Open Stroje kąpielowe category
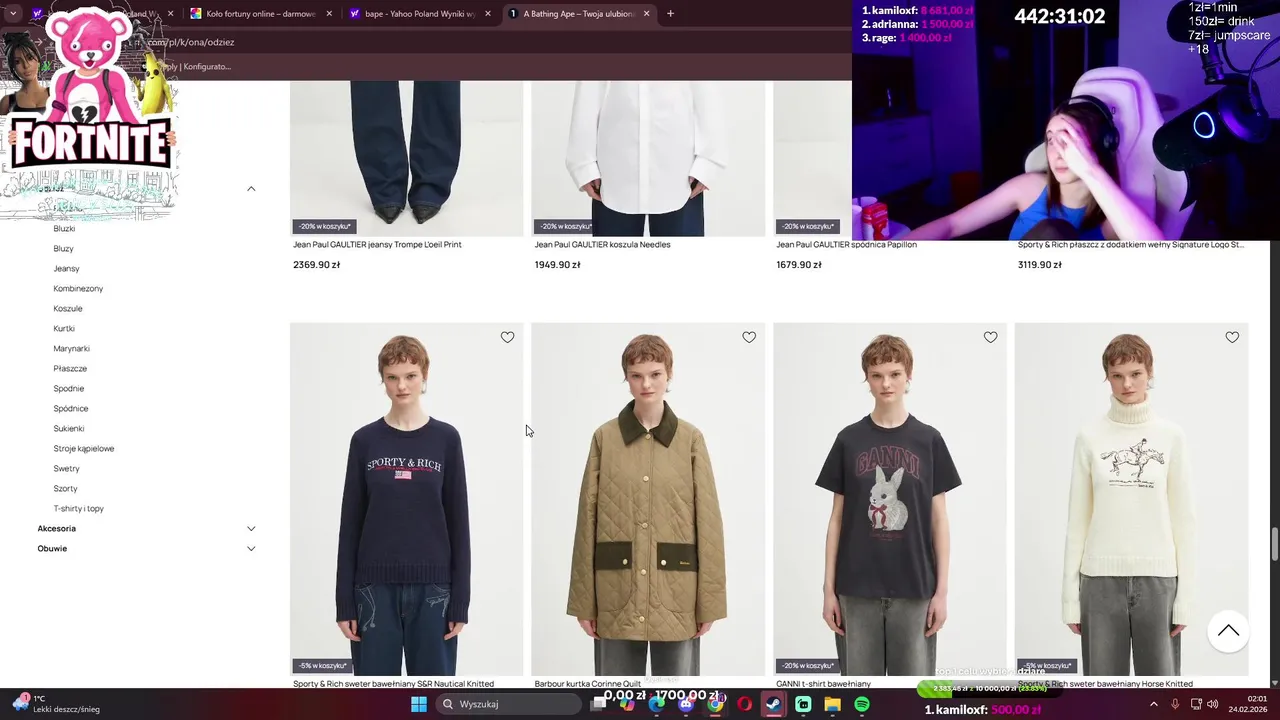 point(84,448)
